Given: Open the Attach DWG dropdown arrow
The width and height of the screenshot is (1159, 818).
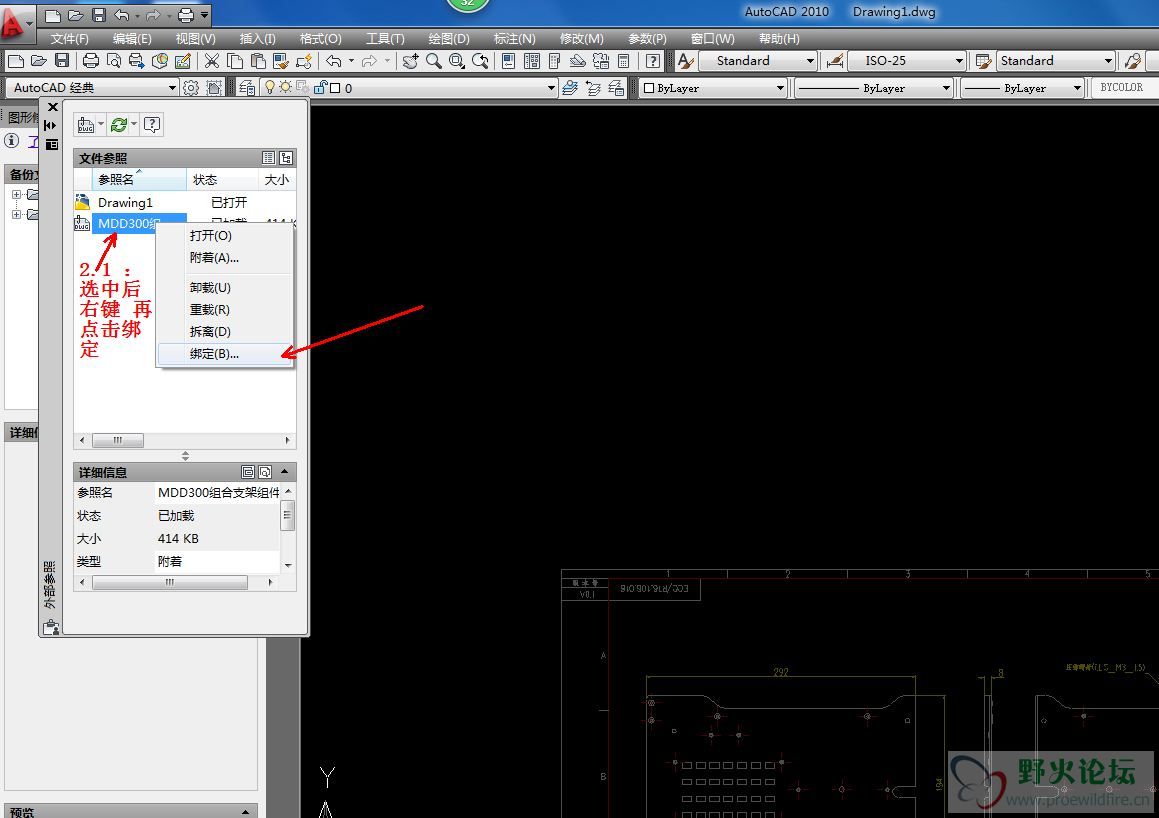Looking at the screenshot, I should (101, 125).
